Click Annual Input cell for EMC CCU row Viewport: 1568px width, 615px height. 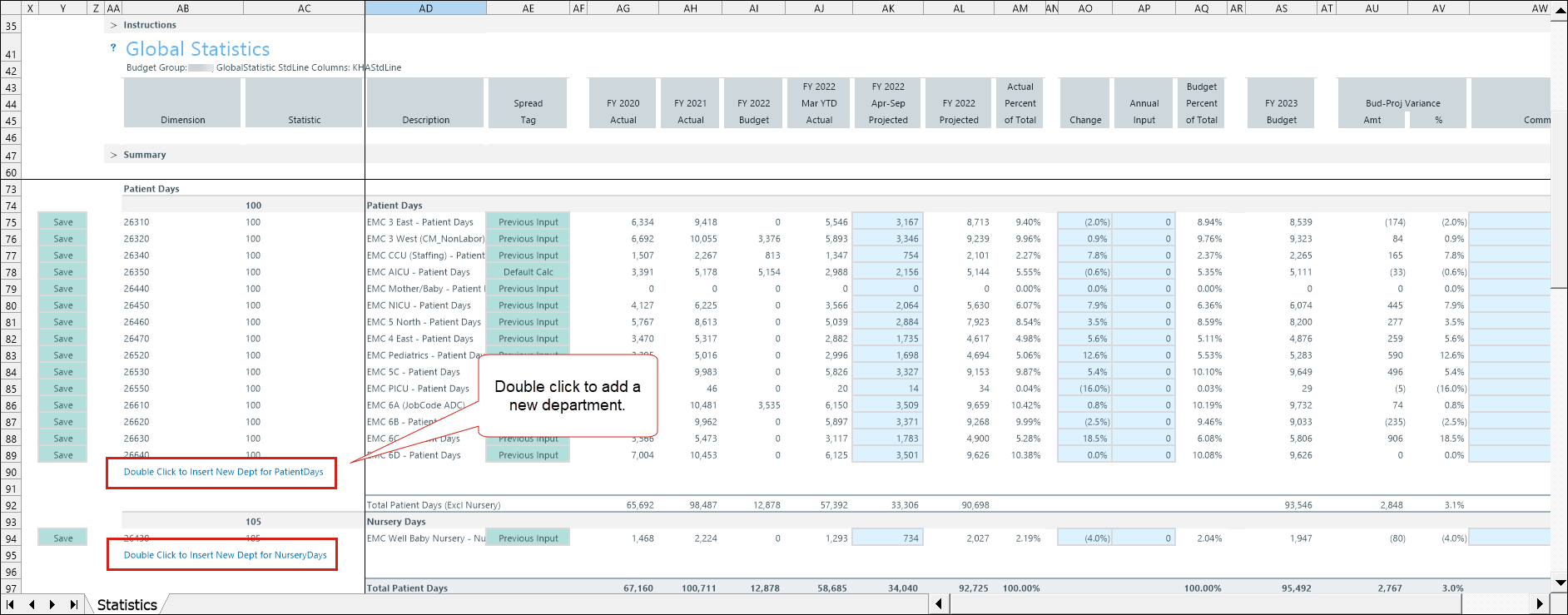[x=1144, y=255]
